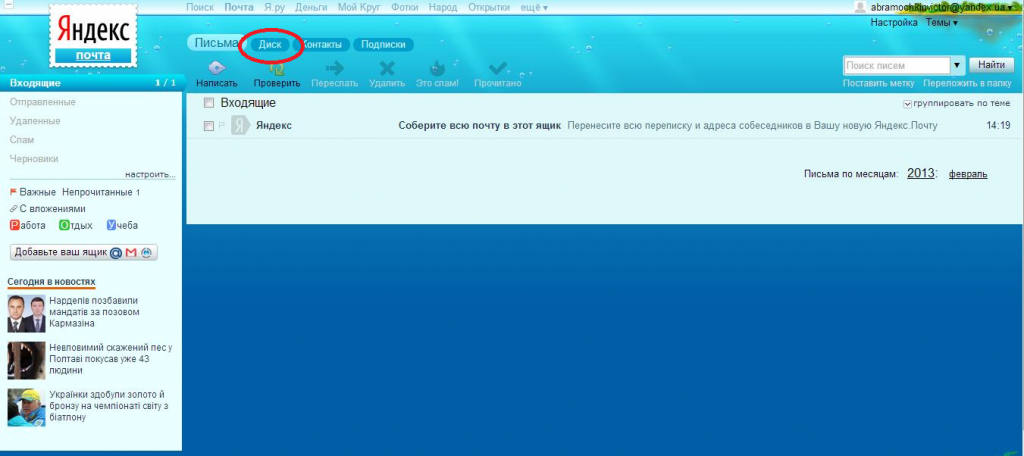Open message Соберите всю почту в этот ящик

[480, 125]
